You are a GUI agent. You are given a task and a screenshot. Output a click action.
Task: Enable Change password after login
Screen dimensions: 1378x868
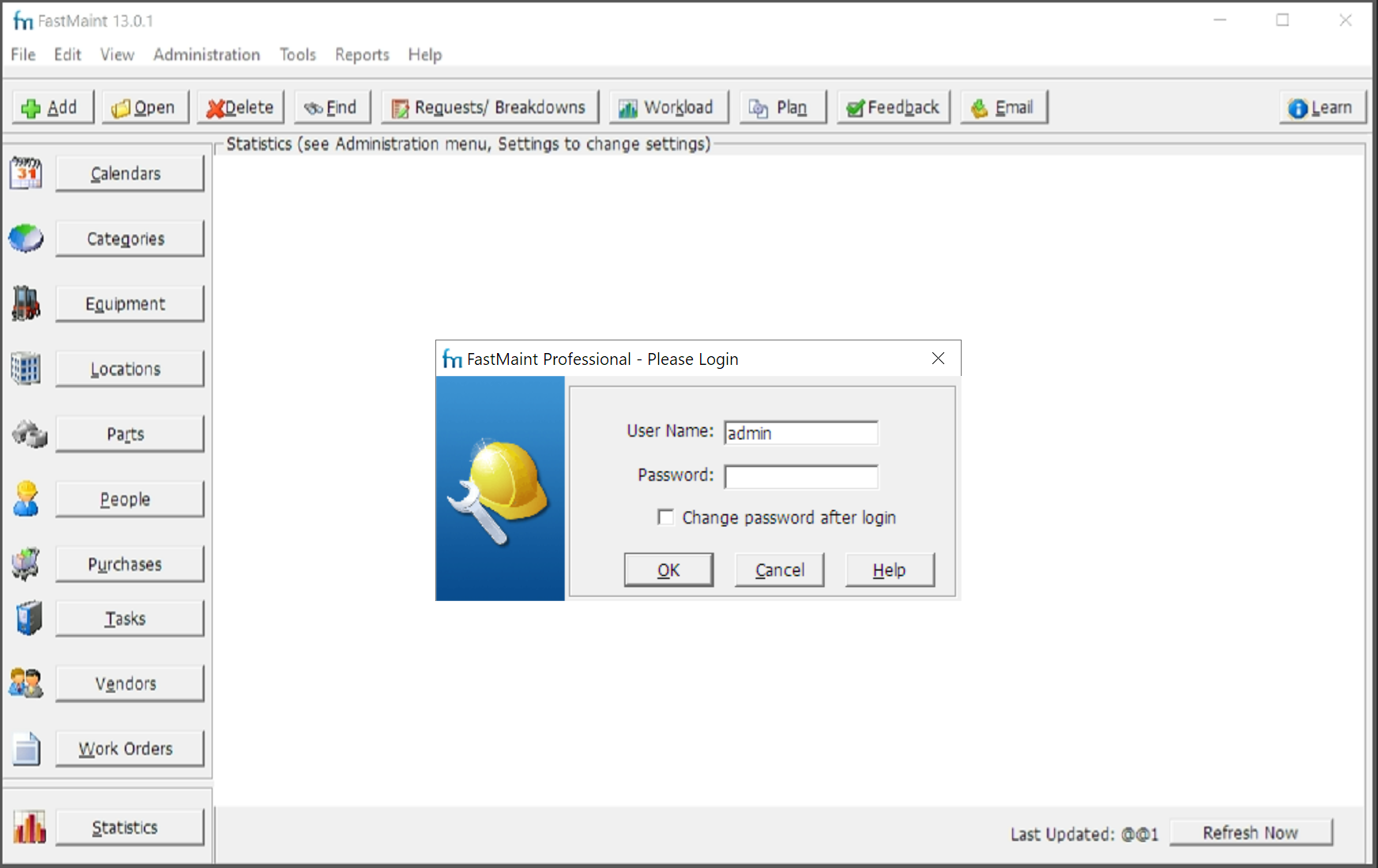tap(665, 517)
